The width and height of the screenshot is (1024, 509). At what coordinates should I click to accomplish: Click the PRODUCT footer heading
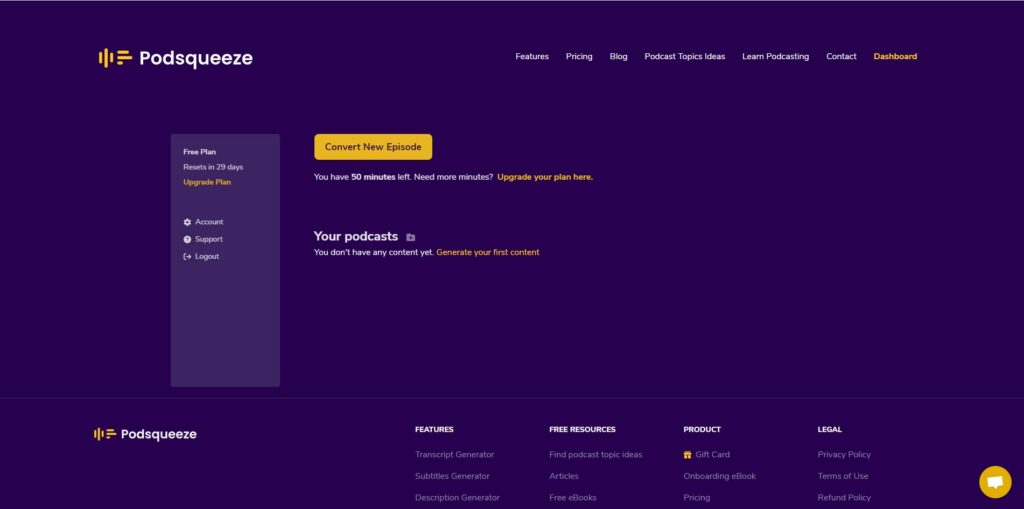pos(702,430)
